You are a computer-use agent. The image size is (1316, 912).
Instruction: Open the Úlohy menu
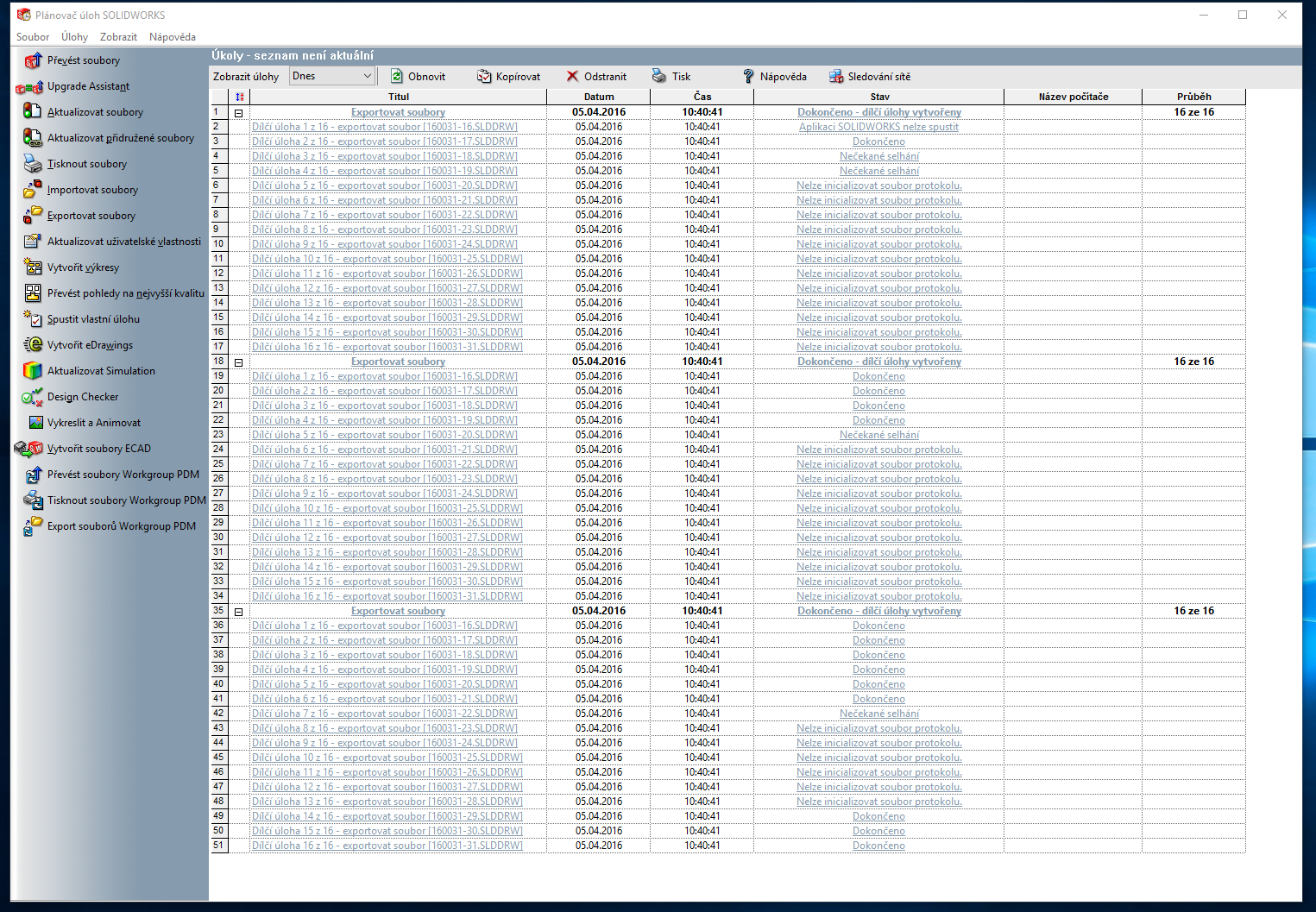74,37
